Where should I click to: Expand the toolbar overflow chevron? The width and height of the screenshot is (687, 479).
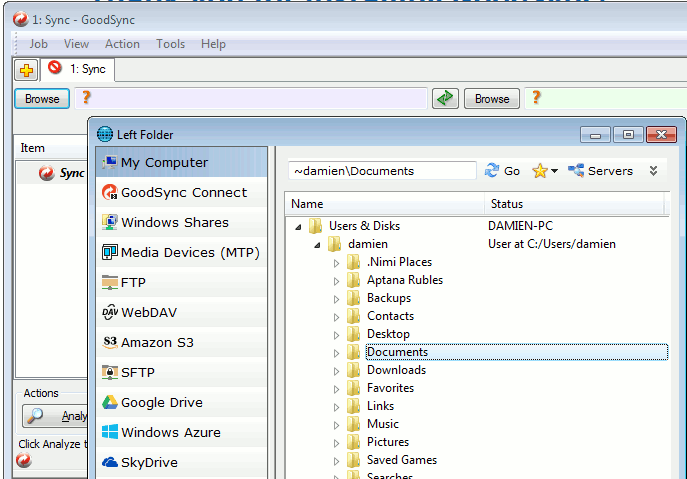(x=653, y=171)
